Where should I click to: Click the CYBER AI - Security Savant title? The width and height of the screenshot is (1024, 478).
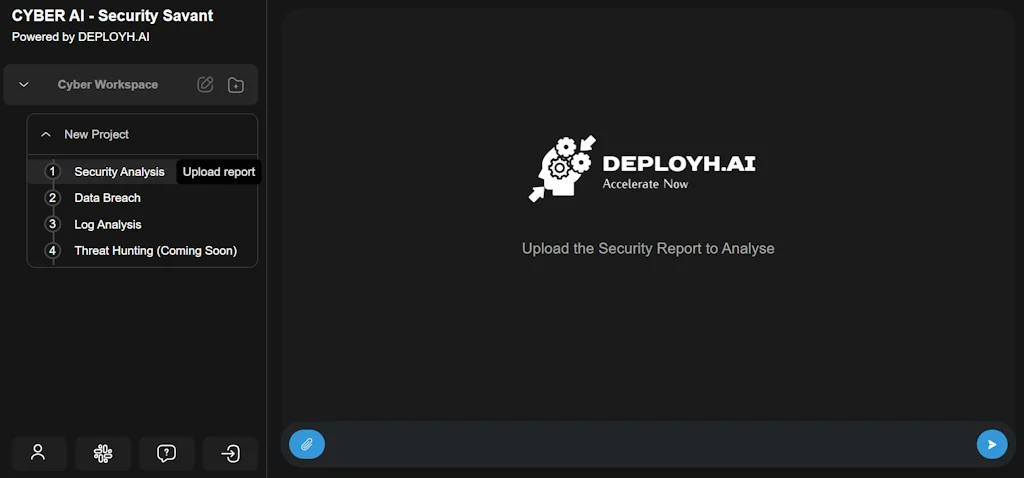(x=112, y=16)
